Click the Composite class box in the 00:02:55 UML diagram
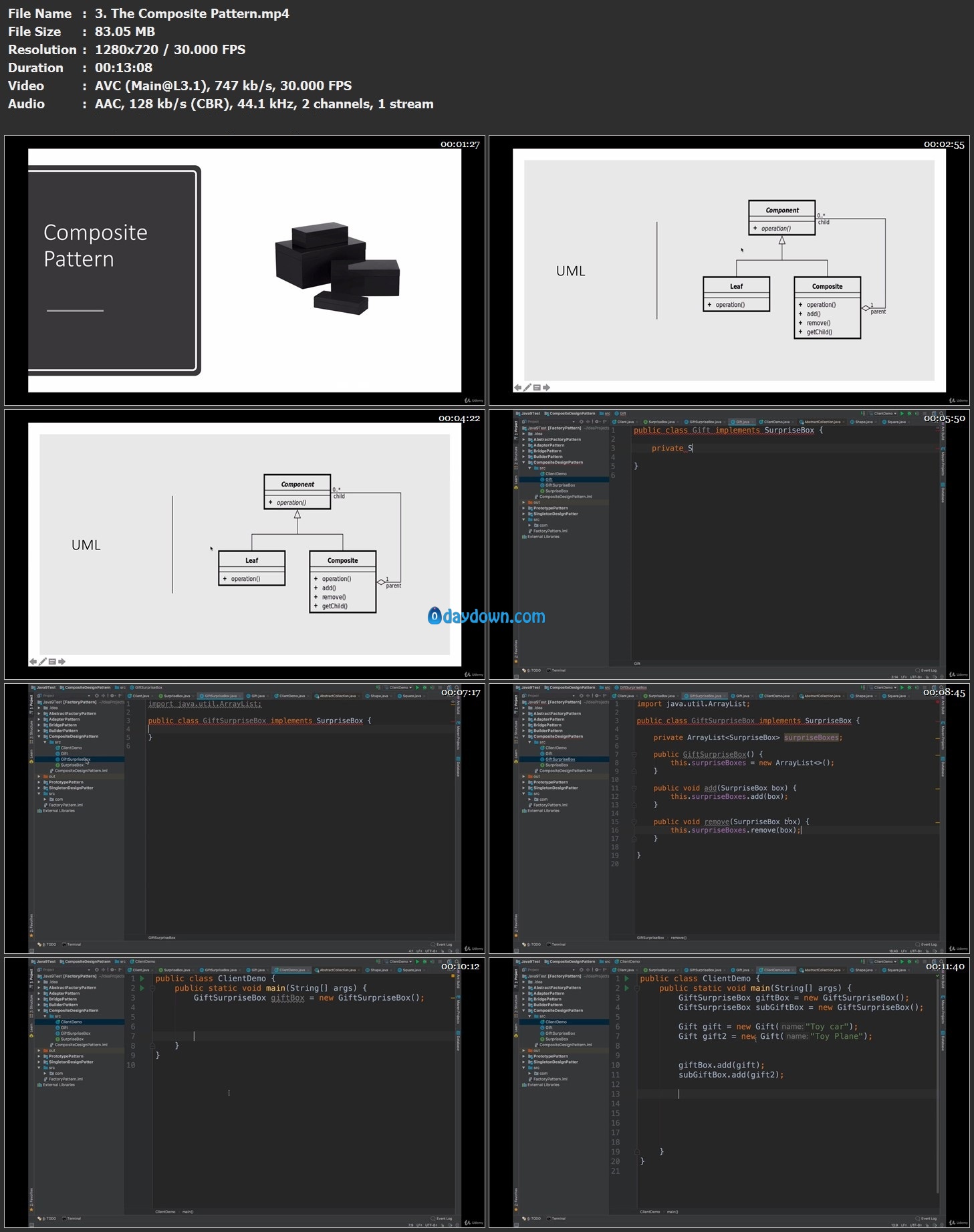 827,307
